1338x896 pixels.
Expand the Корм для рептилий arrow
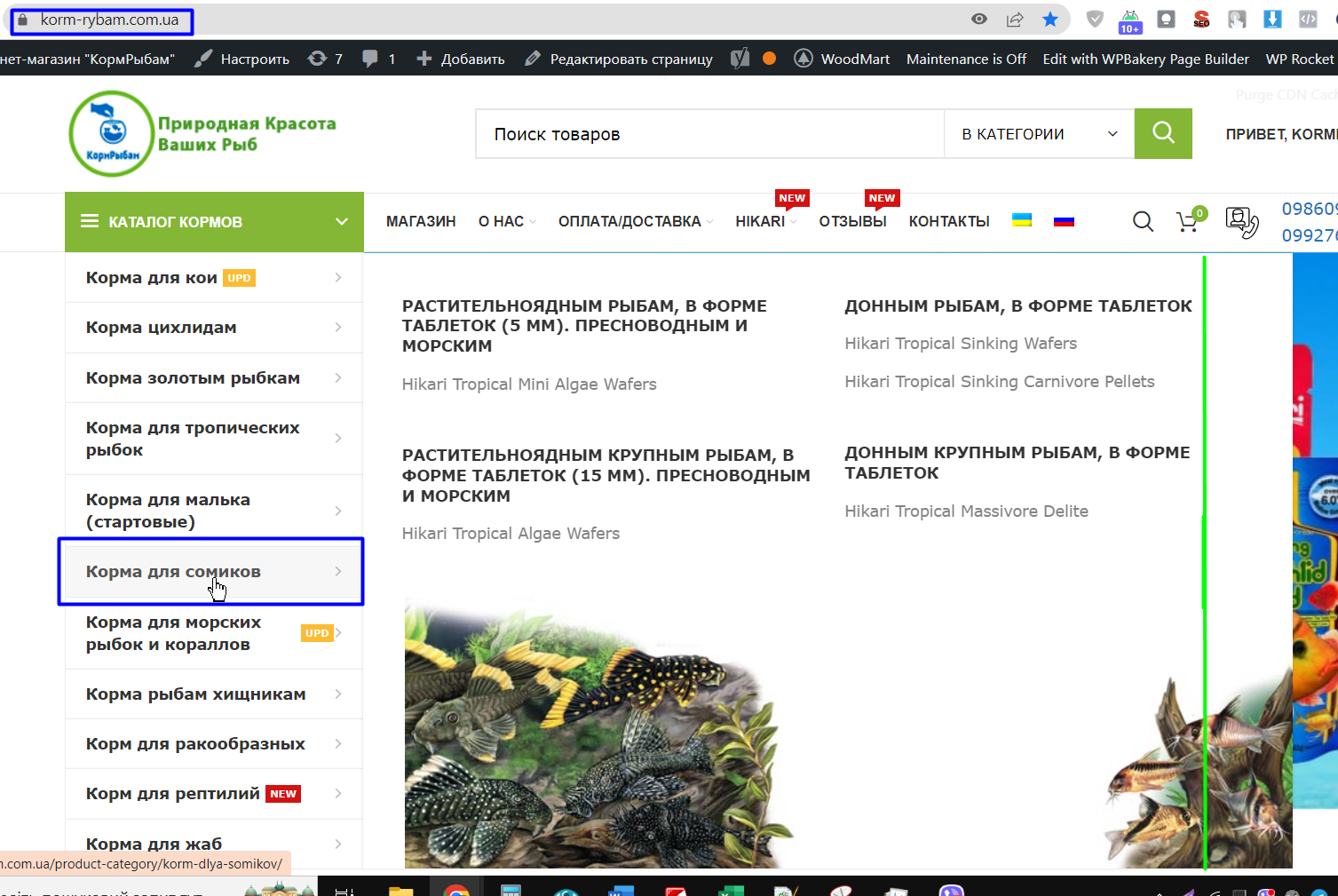coord(338,794)
